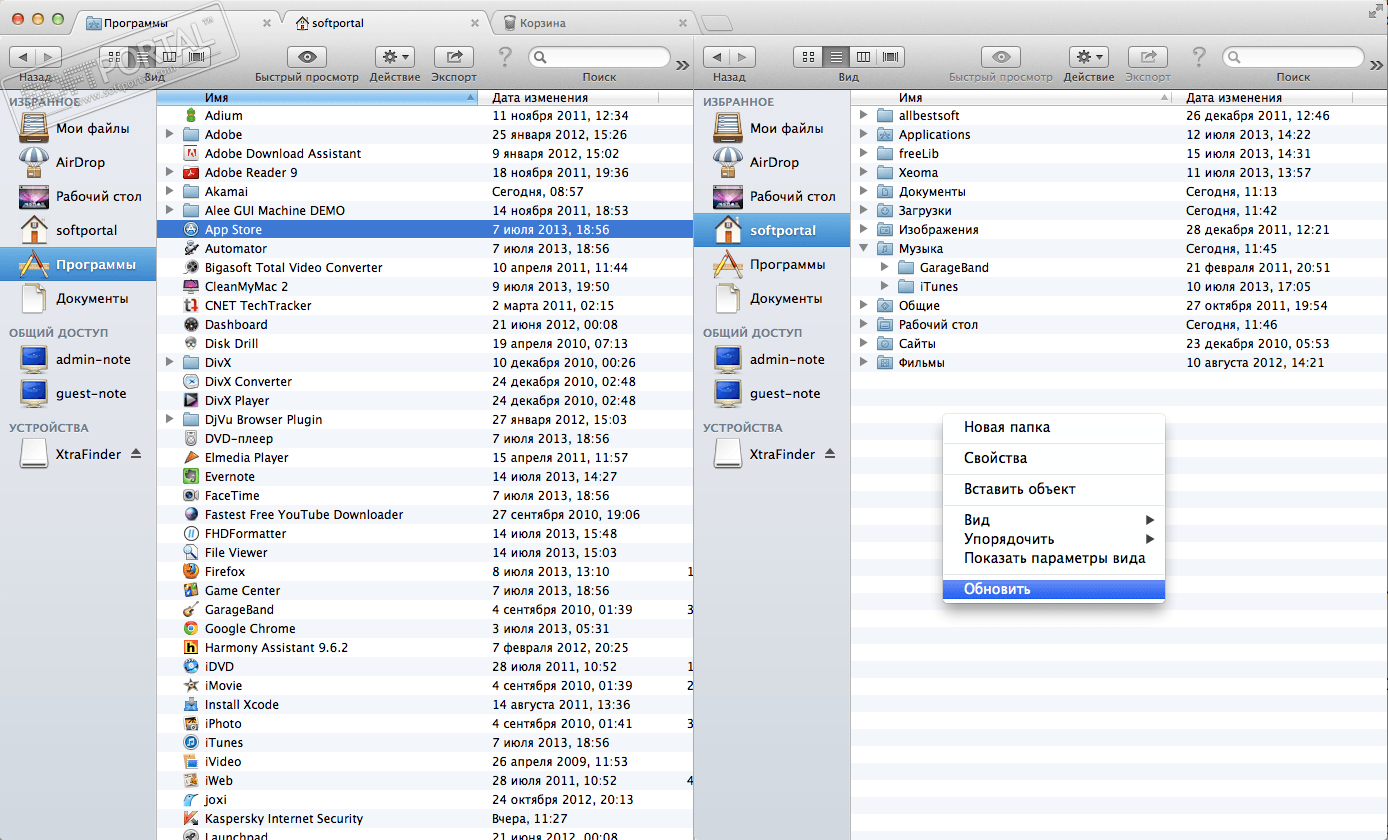Switch right pane to column view
Screen dimensions: 1388x840
(864, 57)
